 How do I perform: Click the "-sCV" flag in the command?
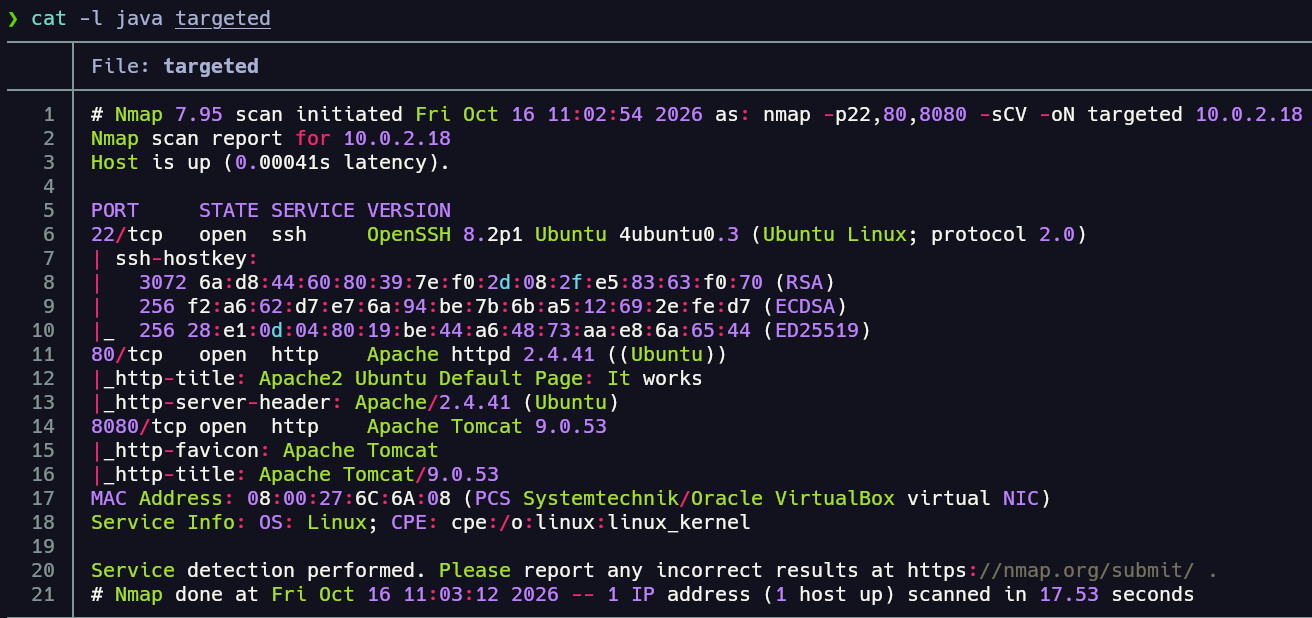coord(1003,114)
